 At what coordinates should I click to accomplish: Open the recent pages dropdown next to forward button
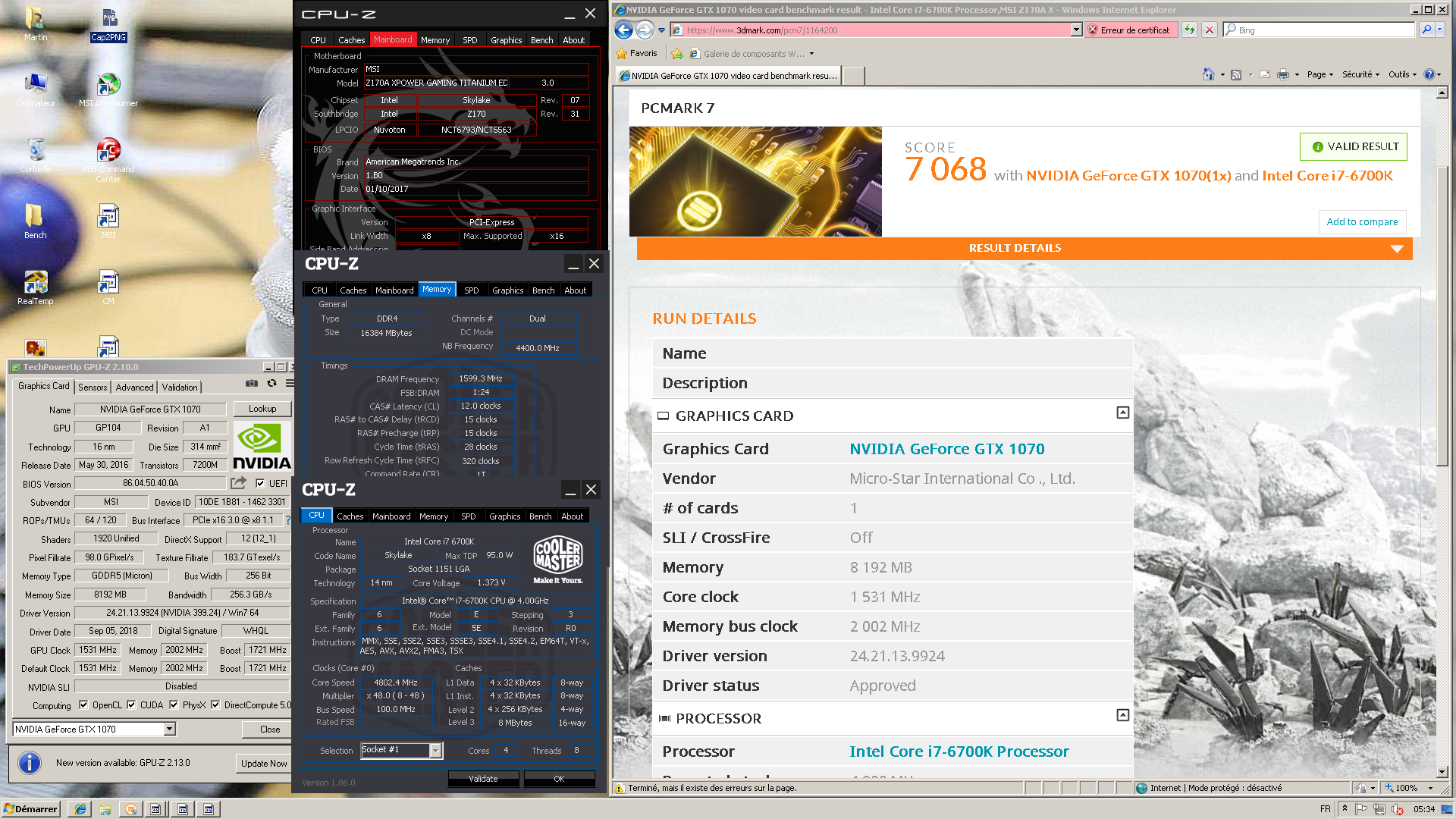(x=661, y=30)
